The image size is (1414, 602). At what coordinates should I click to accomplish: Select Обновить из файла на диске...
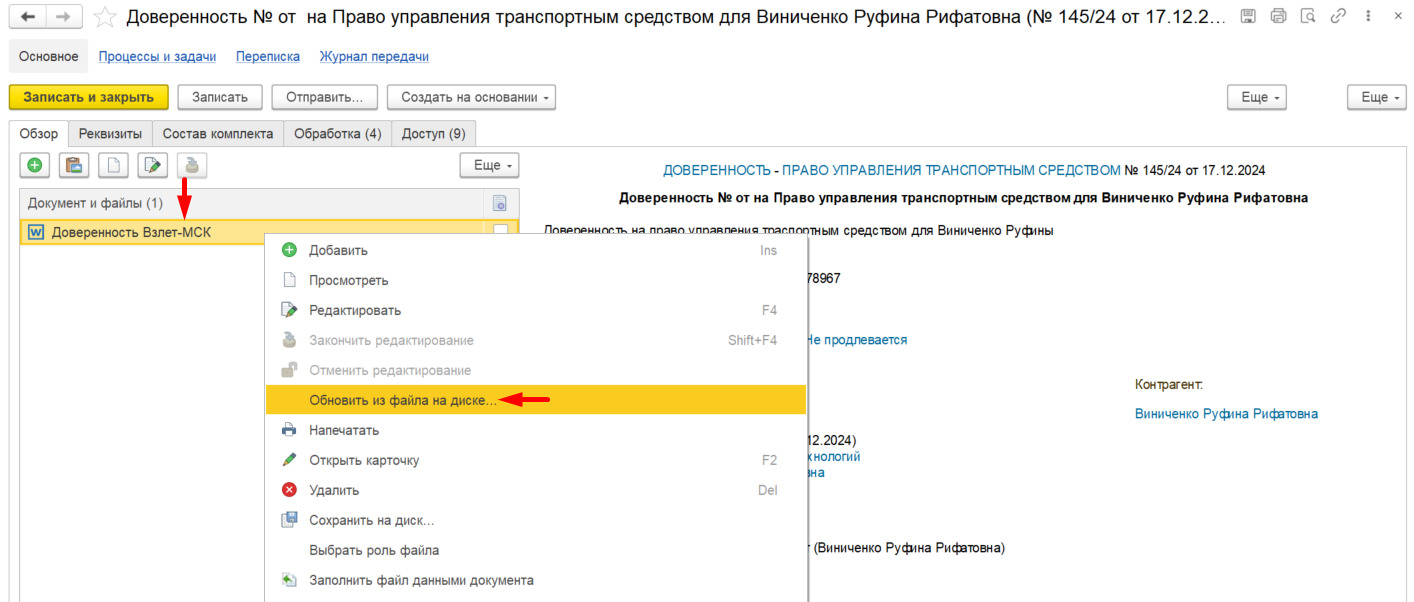point(535,400)
